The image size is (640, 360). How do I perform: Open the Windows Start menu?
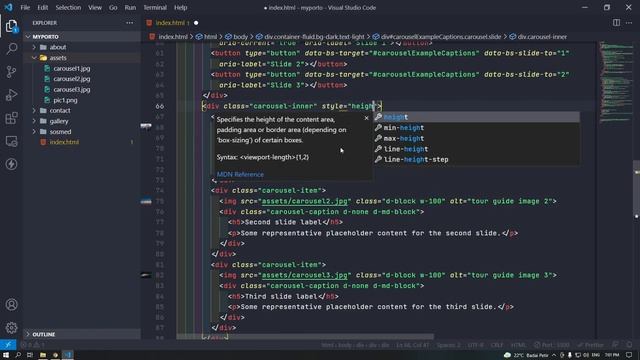point(6,355)
